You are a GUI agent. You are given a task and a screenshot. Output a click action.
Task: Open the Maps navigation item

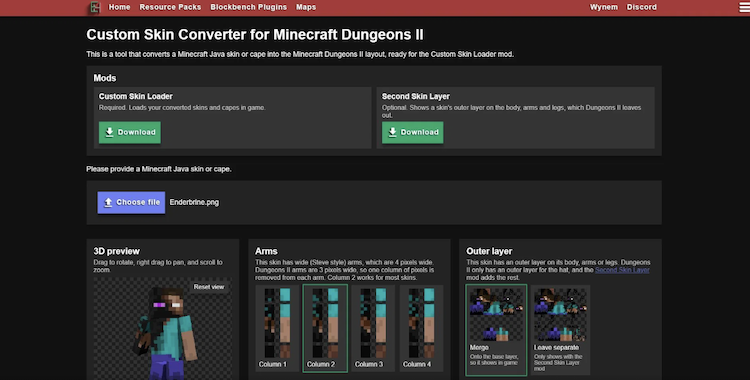(x=306, y=7)
